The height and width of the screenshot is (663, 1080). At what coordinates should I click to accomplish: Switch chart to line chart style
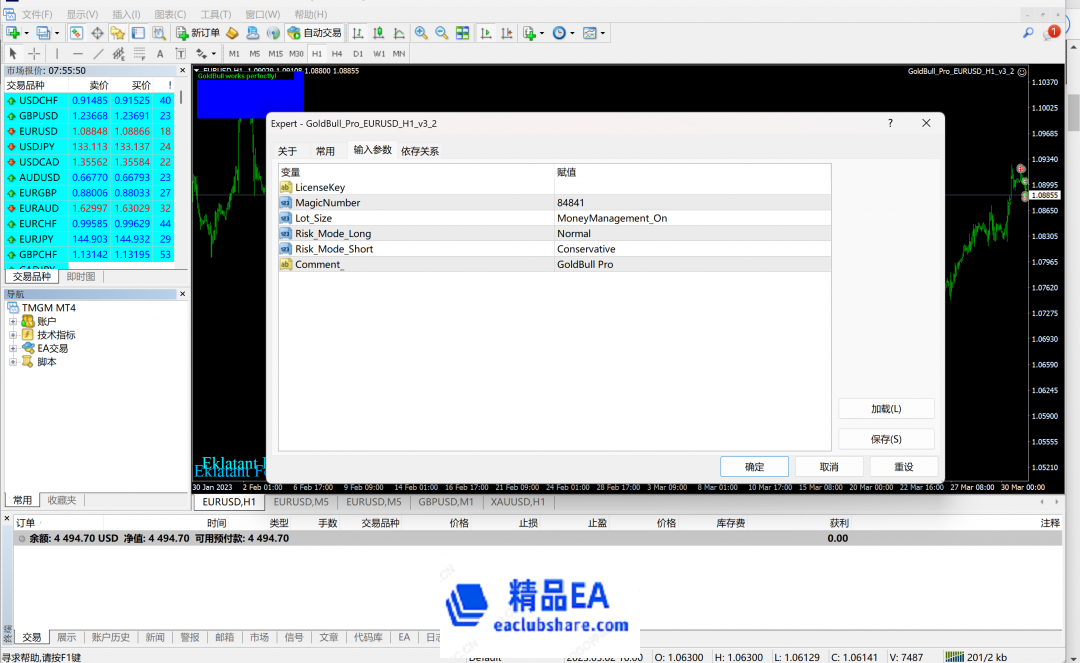[399, 32]
